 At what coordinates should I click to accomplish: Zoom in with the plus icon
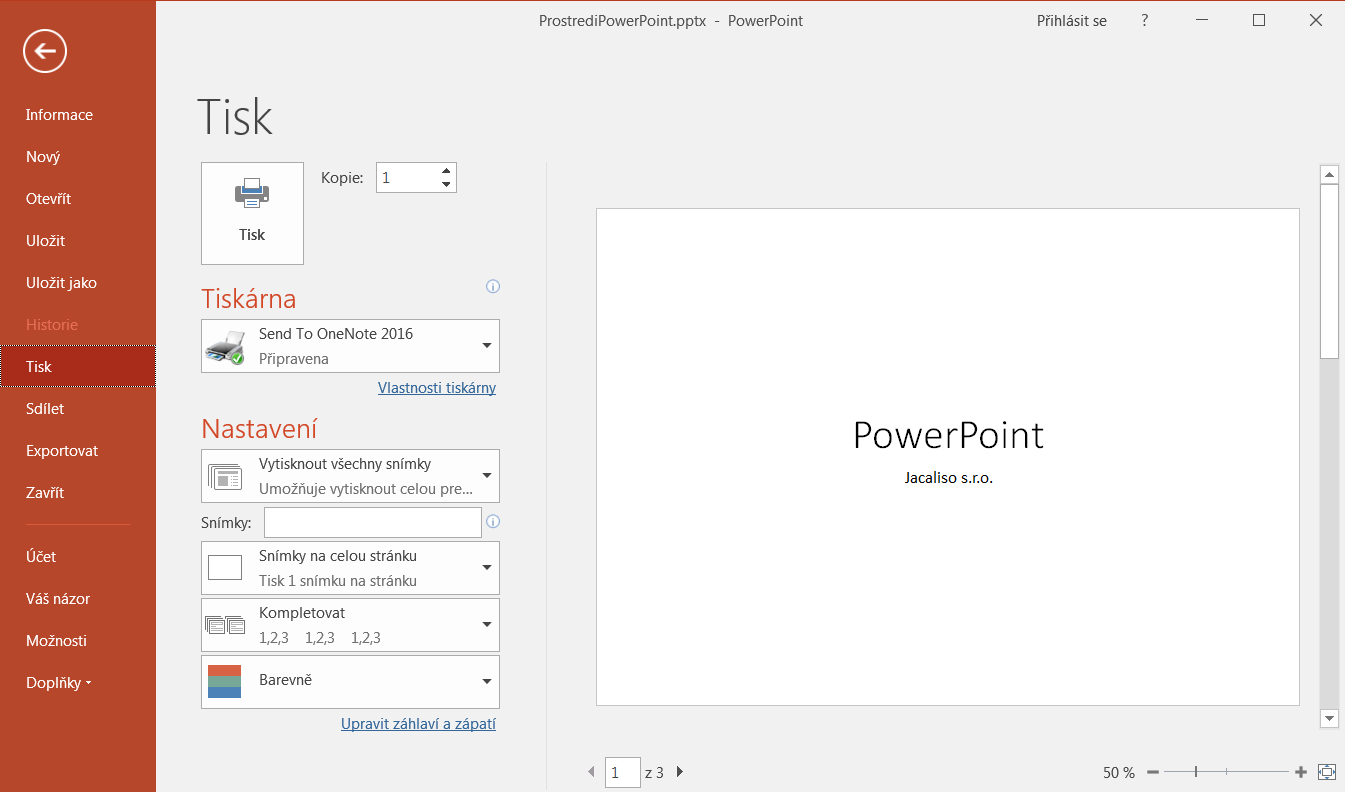click(1301, 772)
